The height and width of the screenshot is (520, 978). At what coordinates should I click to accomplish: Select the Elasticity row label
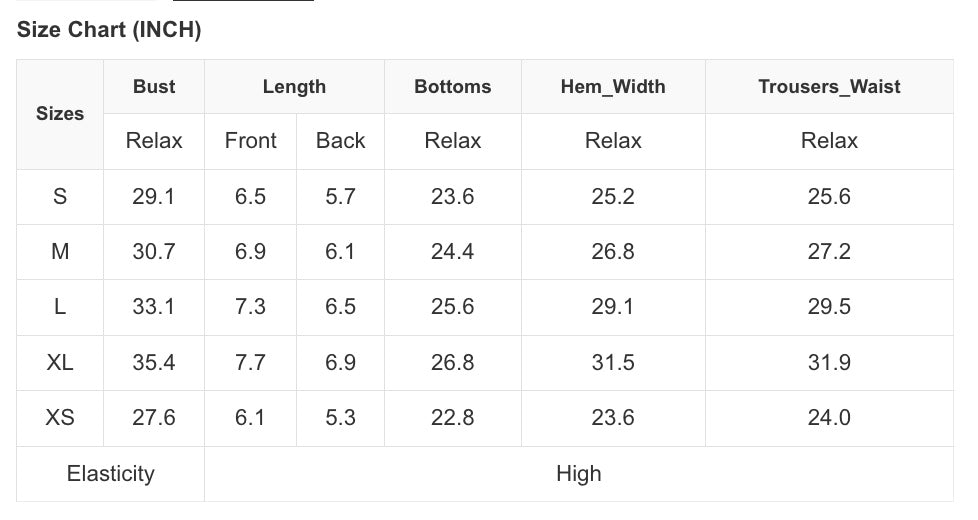point(110,473)
